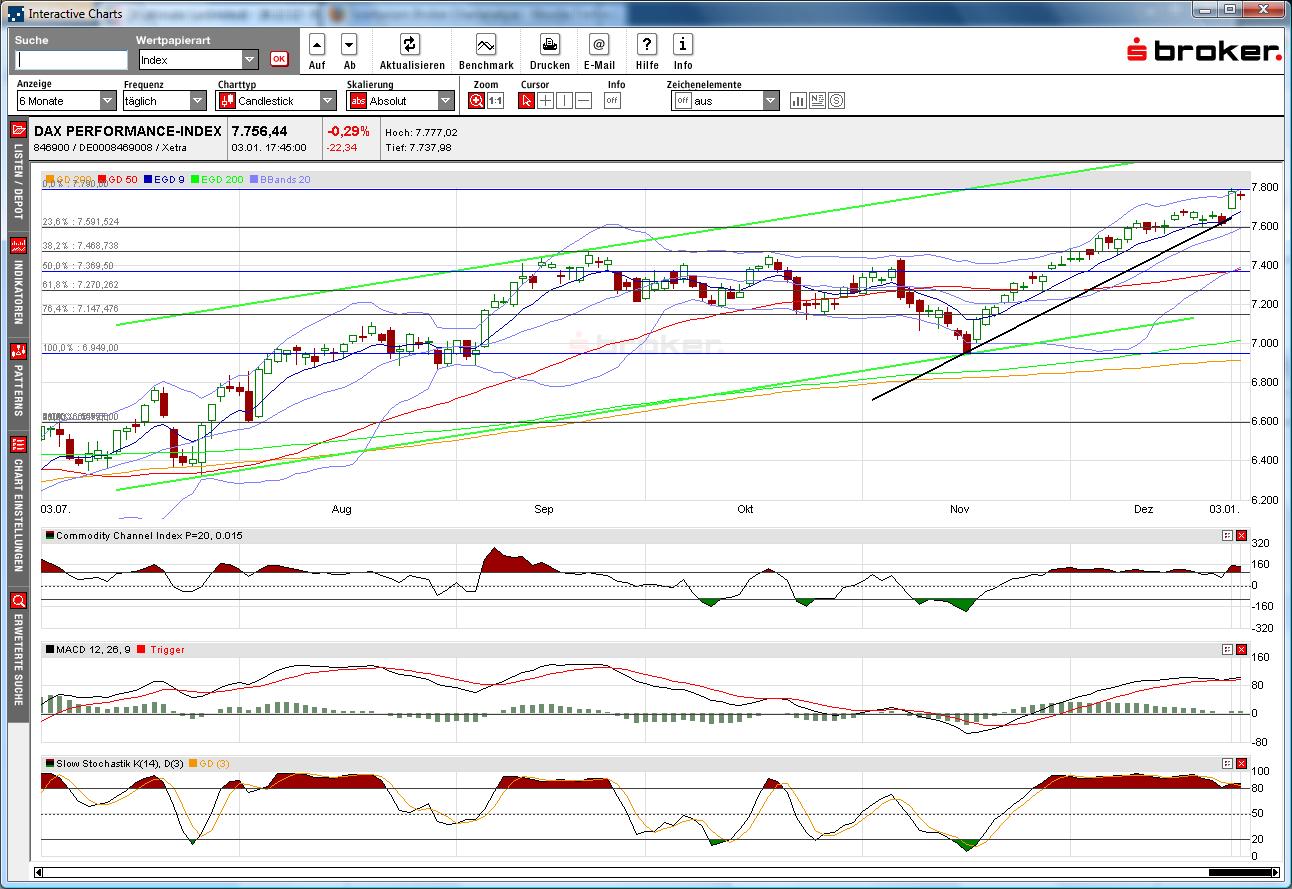Open Hilfe question mark icon

647,45
